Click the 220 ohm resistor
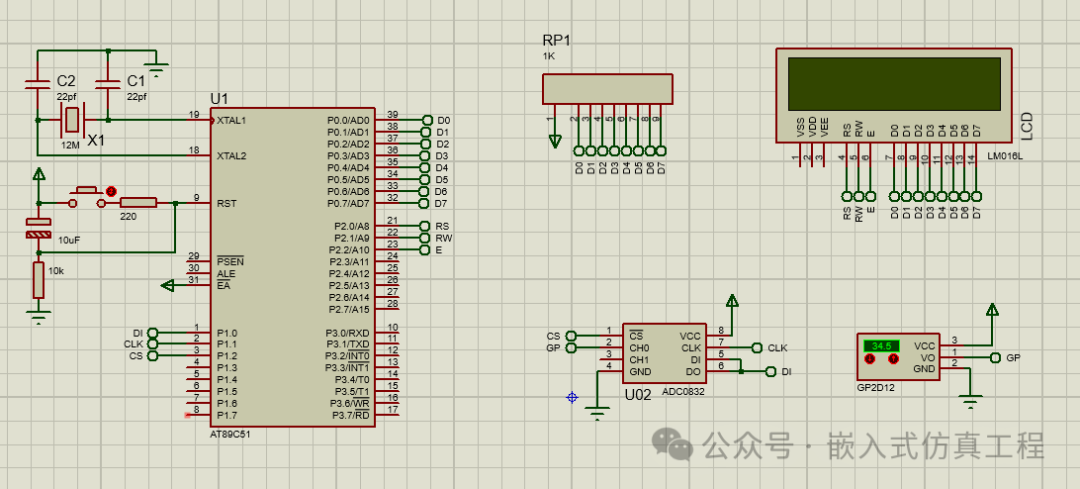The image size is (1080, 489). [138, 203]
